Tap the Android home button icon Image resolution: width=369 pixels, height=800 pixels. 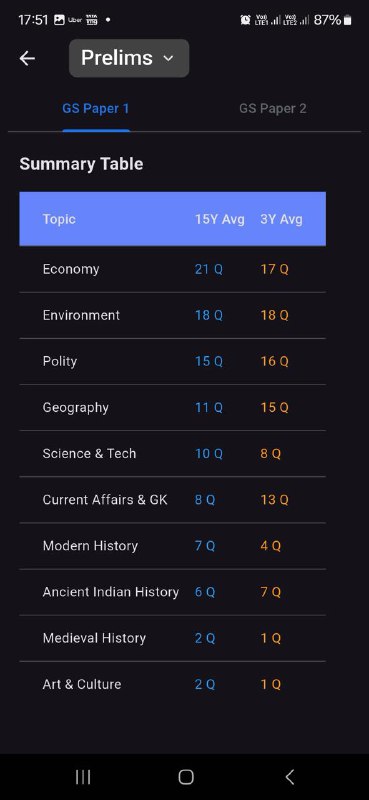[x=186, y=777]
